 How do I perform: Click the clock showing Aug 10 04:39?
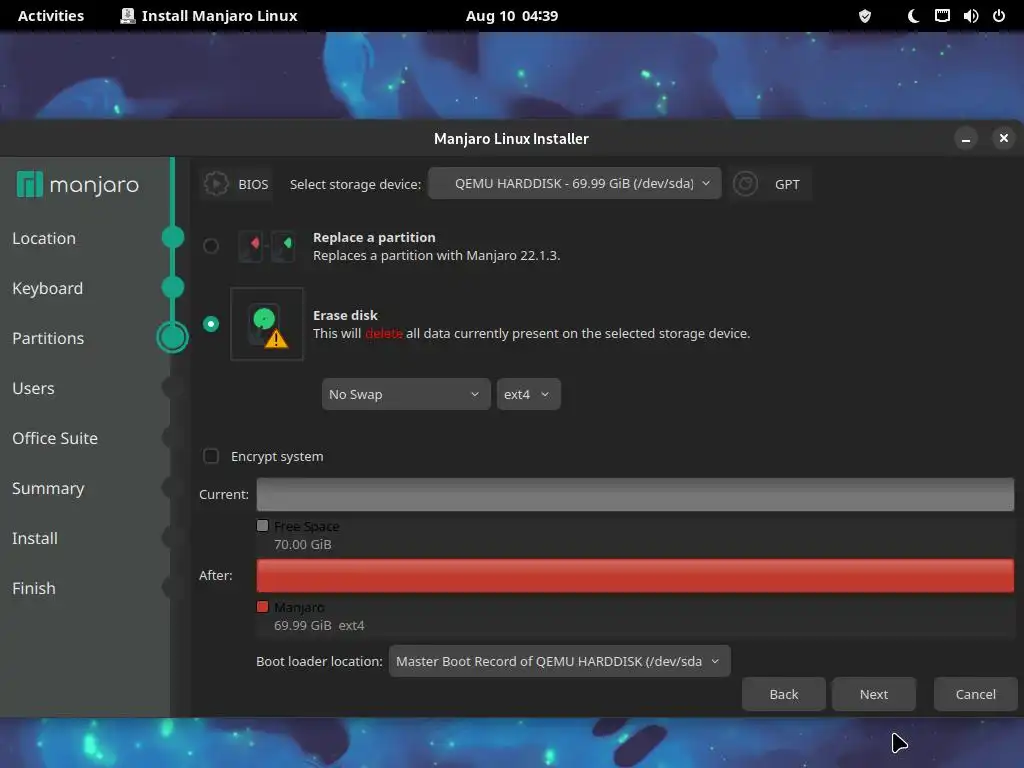(512, 16)
